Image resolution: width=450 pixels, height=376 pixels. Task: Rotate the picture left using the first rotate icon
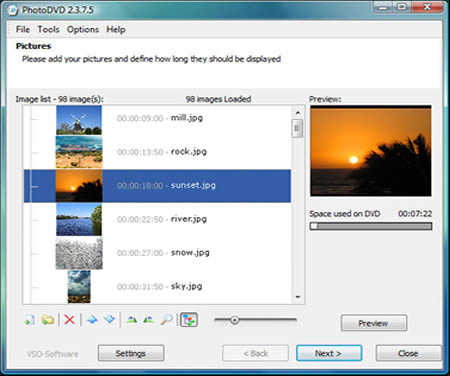pos(132,320)
